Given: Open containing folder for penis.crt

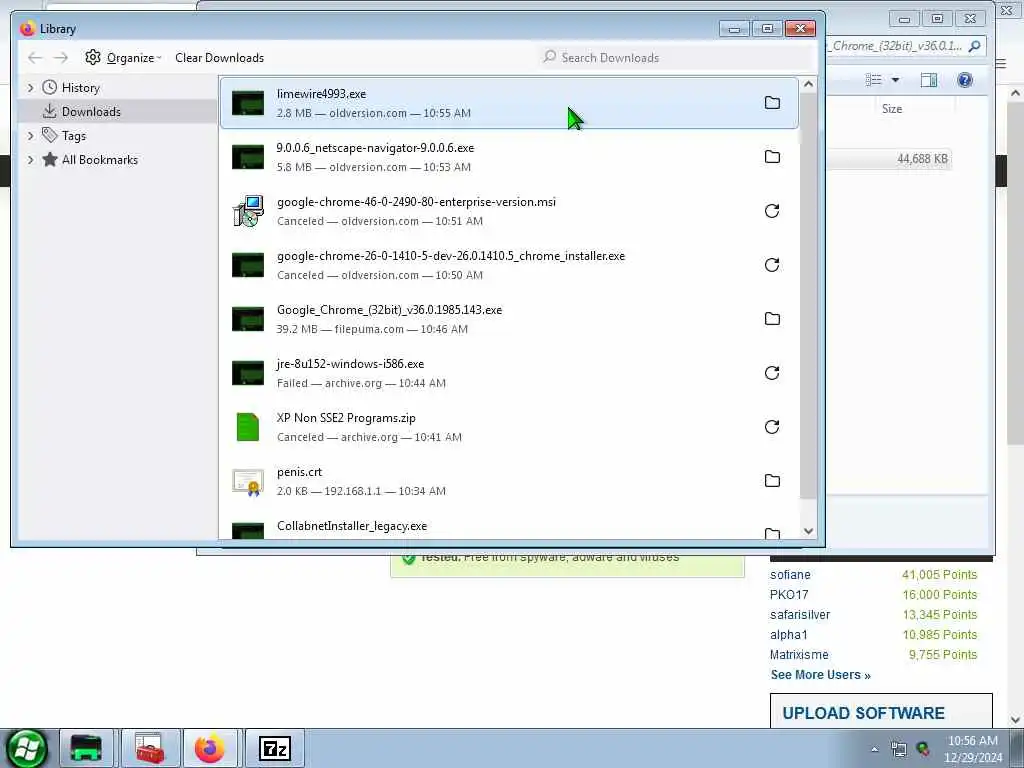Looking at the screenshot, I should pos(772,481).
